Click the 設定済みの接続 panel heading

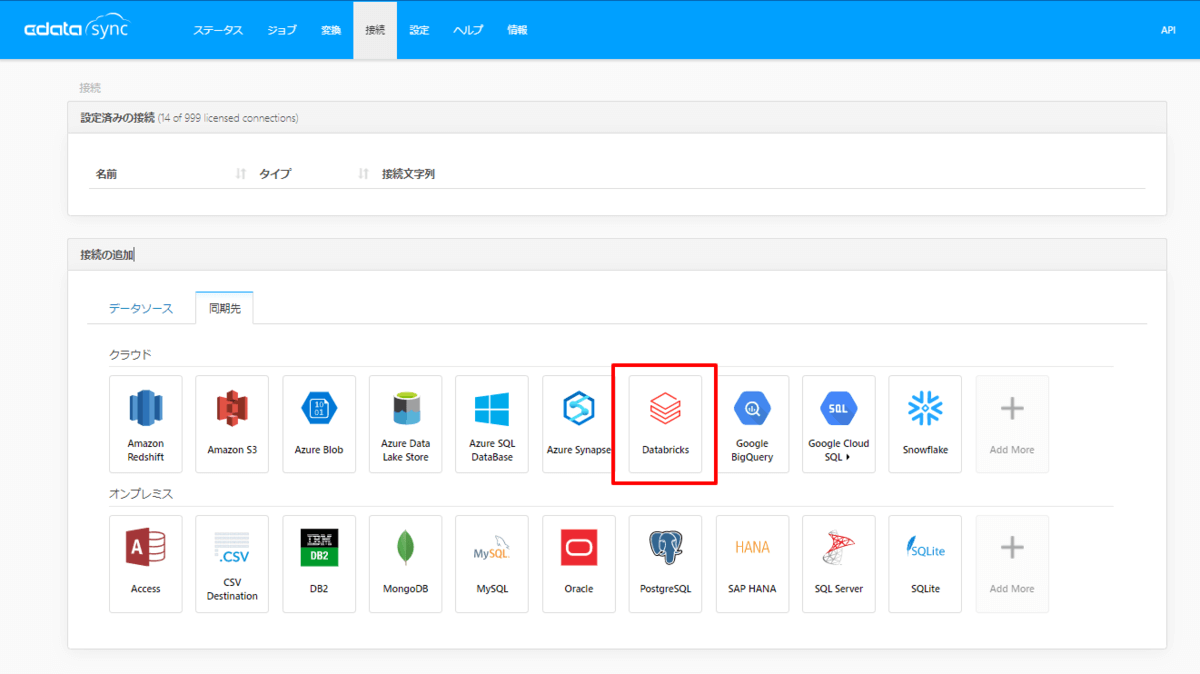(x=118, y=118)
